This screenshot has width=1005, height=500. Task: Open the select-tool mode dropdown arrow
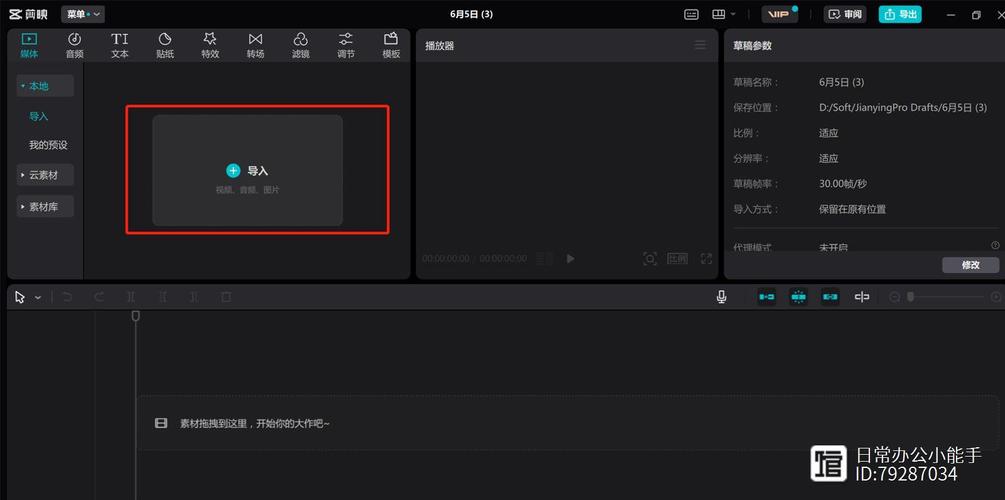click(38, 297)
